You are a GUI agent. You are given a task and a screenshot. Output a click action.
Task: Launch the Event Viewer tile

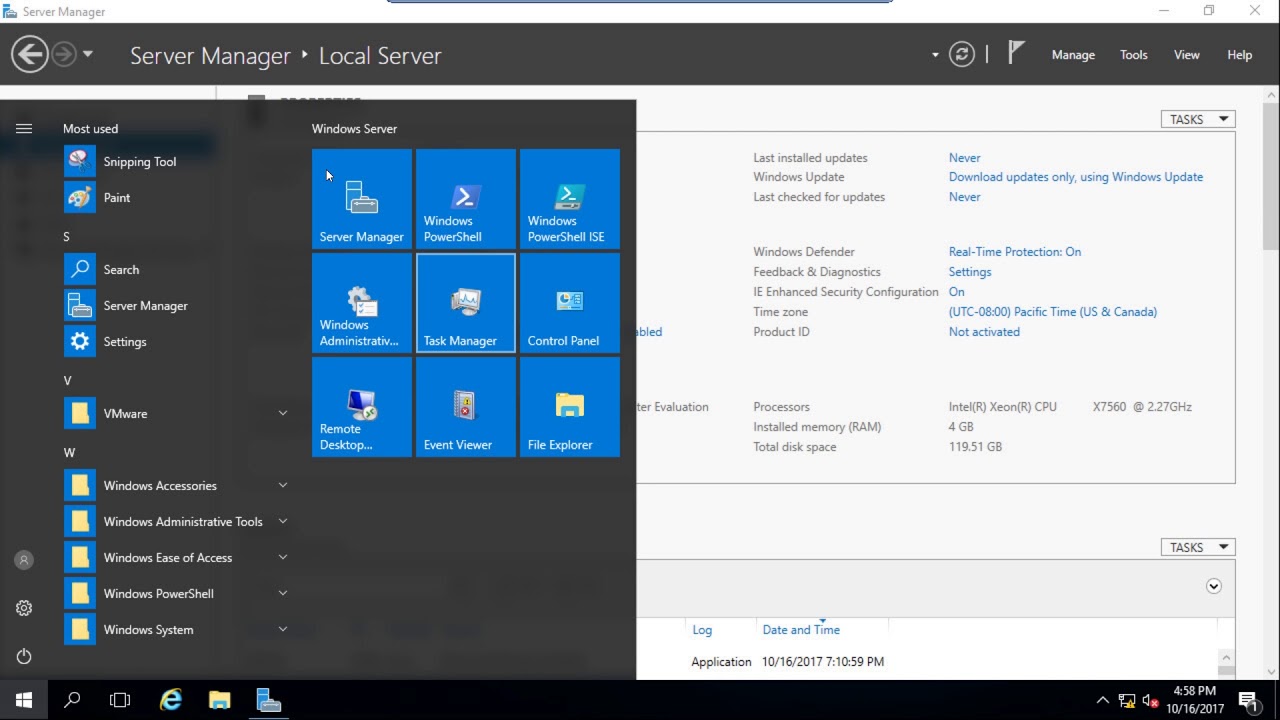[x=466, y=407]
